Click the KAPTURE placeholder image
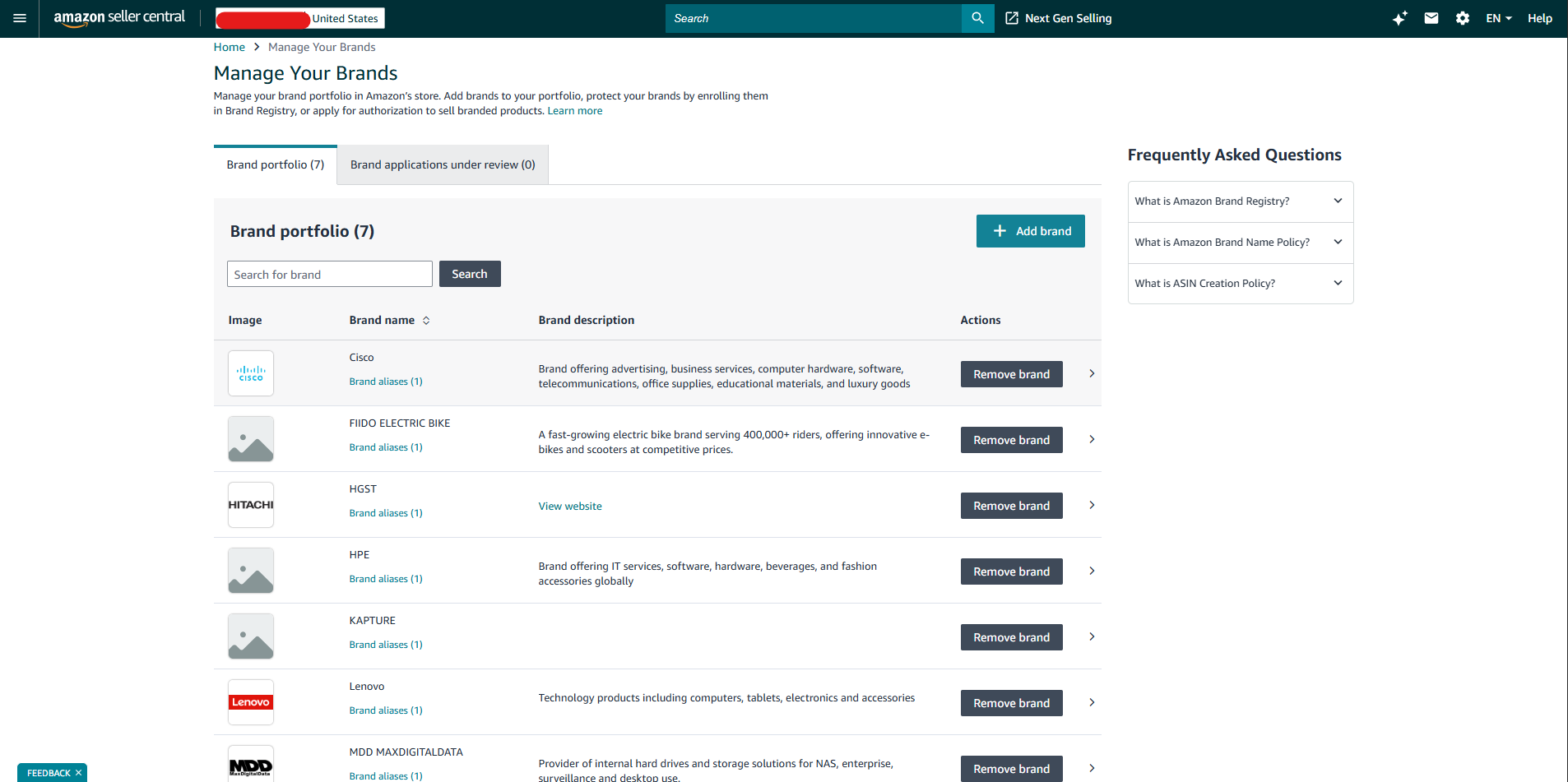Screen dimensions: 1568x782 pos(251,636)
